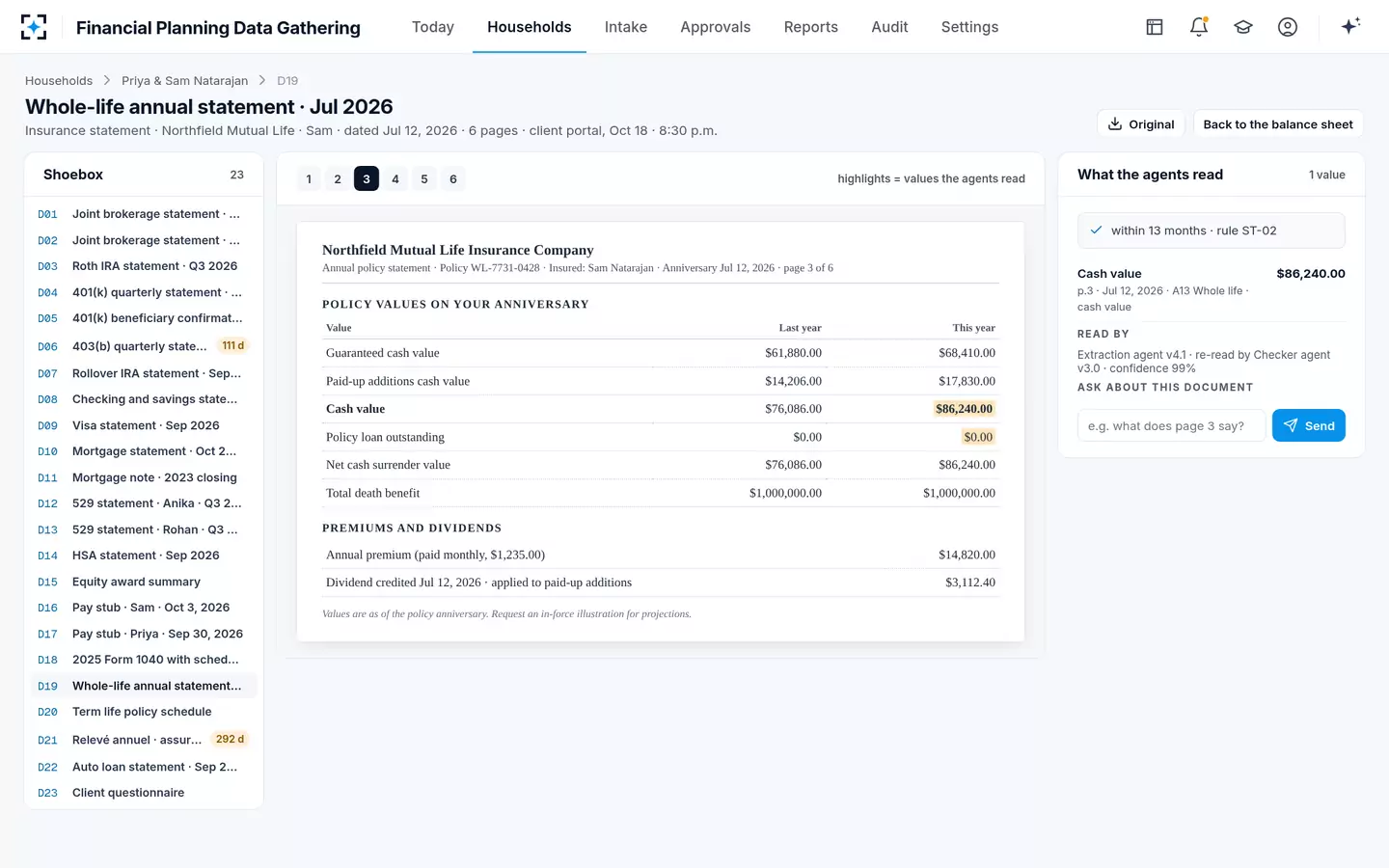Screen dimensions: 1389x868
Task: Select D14 HSA statement Sep 2026
Action: pyautogui.click(x=144, y=556)
